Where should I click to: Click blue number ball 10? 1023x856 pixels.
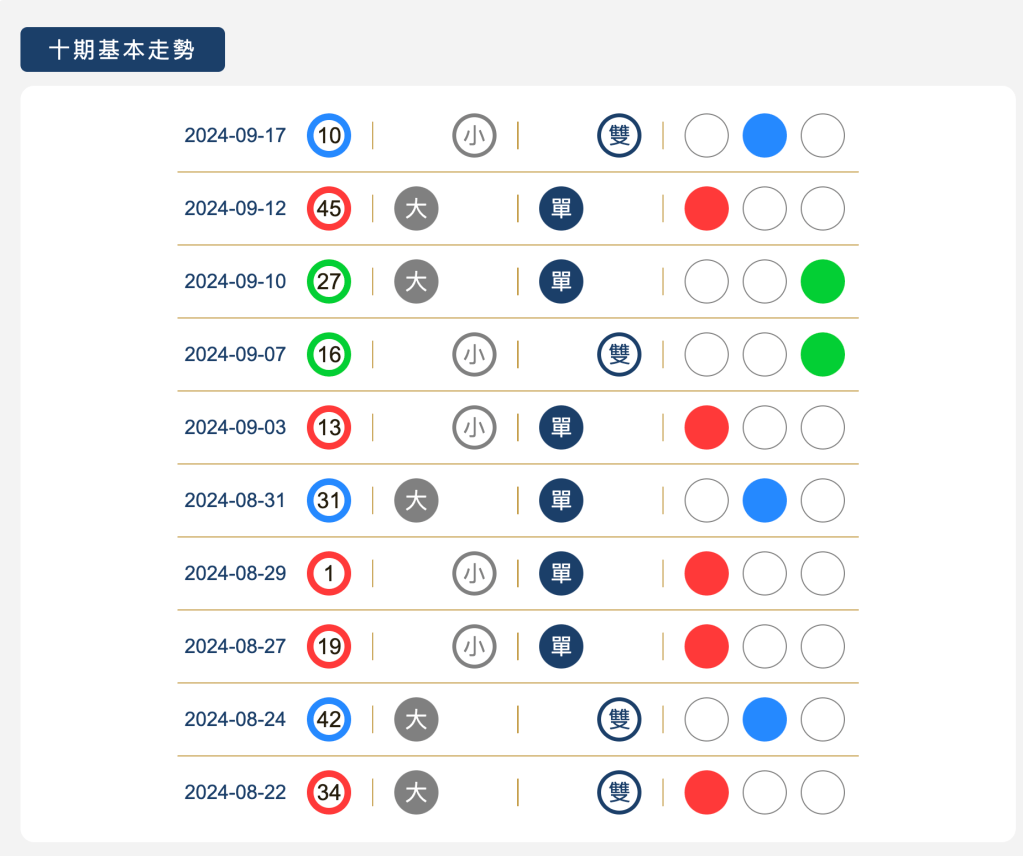click(329, 136)
